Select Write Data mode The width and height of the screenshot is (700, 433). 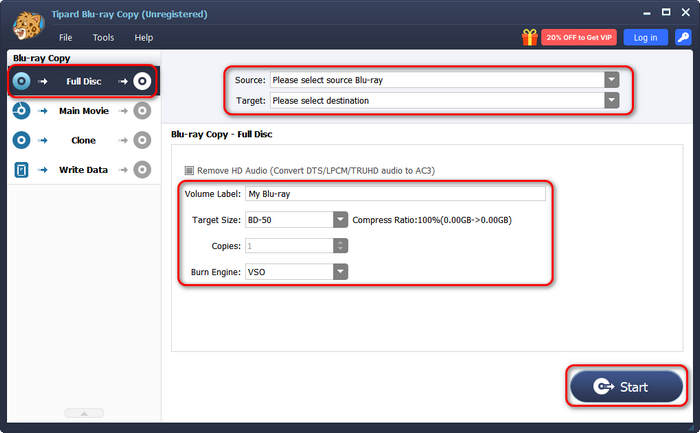point(83,170)
